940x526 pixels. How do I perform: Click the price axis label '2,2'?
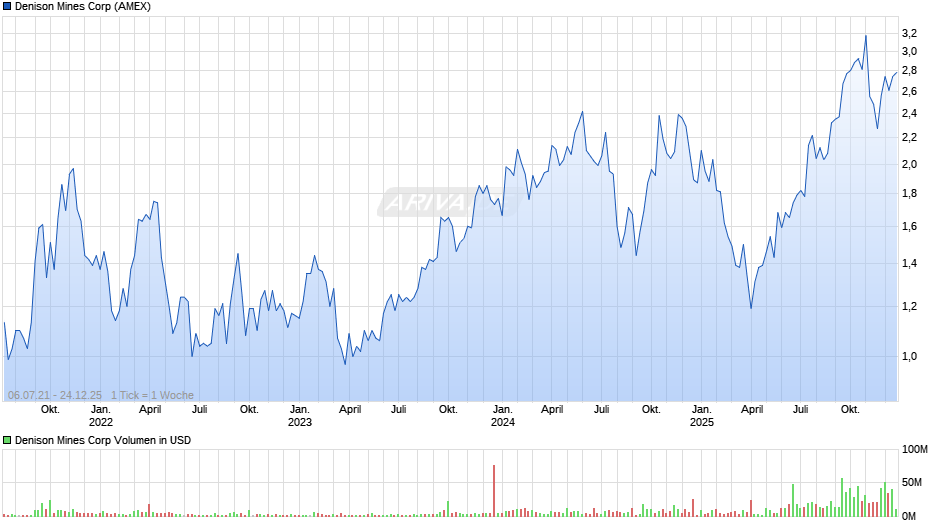(x=909, y=138)
